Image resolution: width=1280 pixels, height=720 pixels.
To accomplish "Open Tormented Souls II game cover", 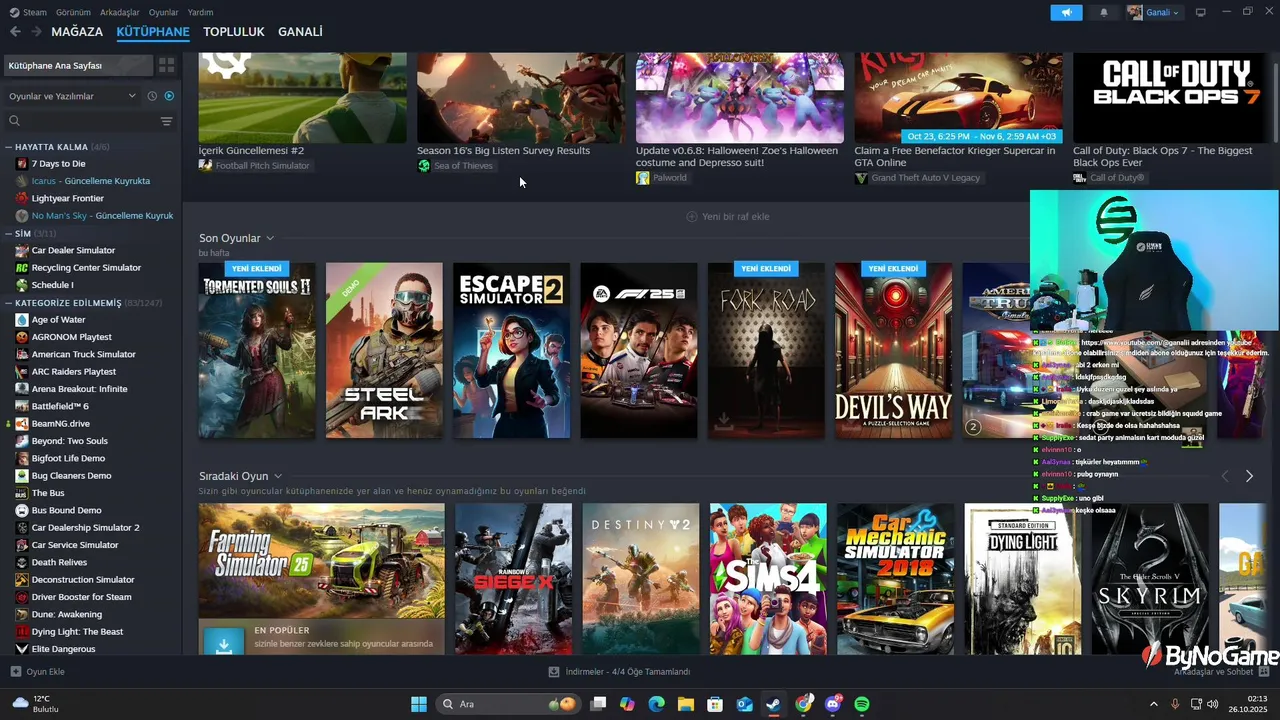I will pos(257,350).
